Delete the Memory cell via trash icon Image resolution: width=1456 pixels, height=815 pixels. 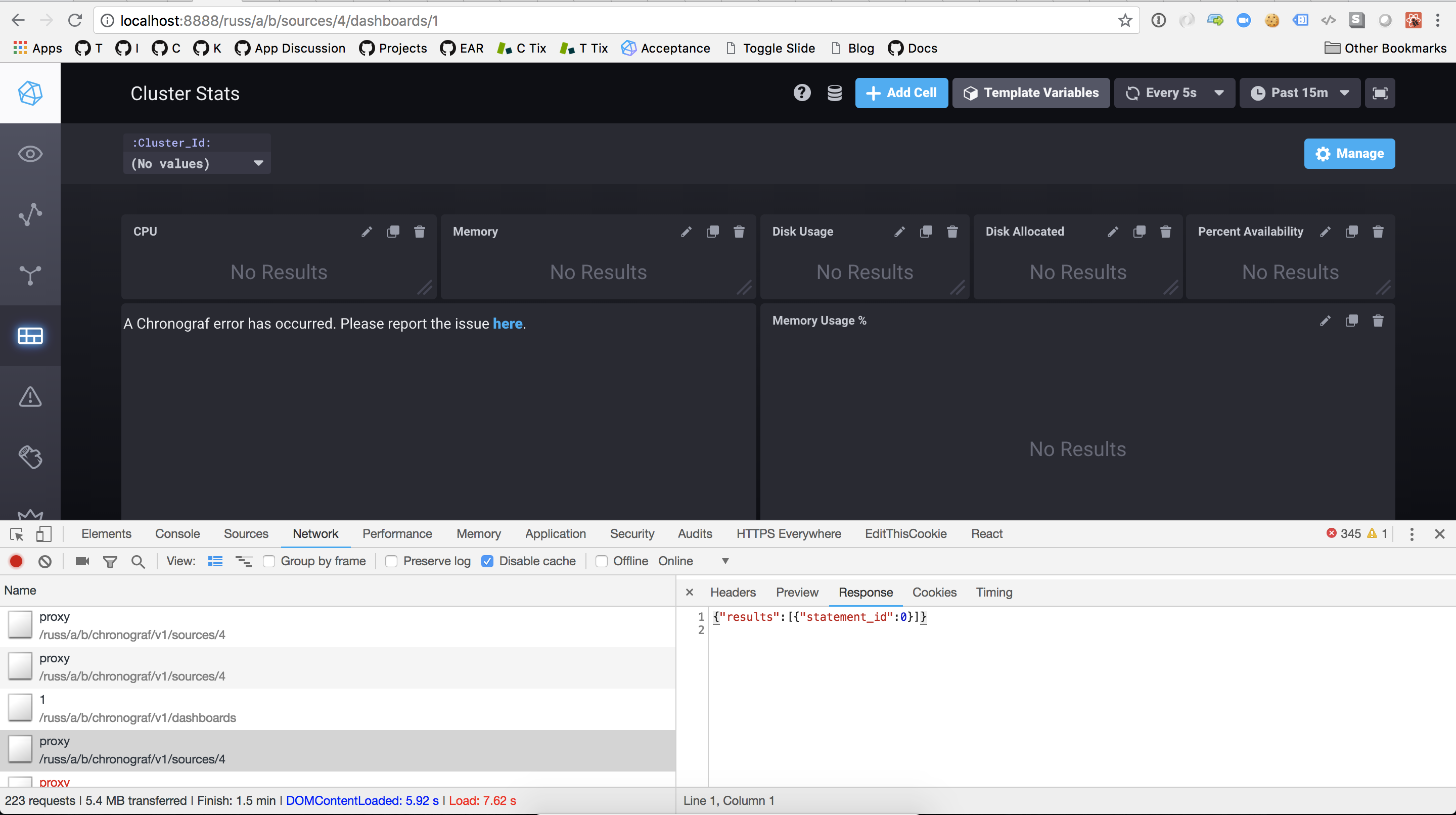coord(739,232)
